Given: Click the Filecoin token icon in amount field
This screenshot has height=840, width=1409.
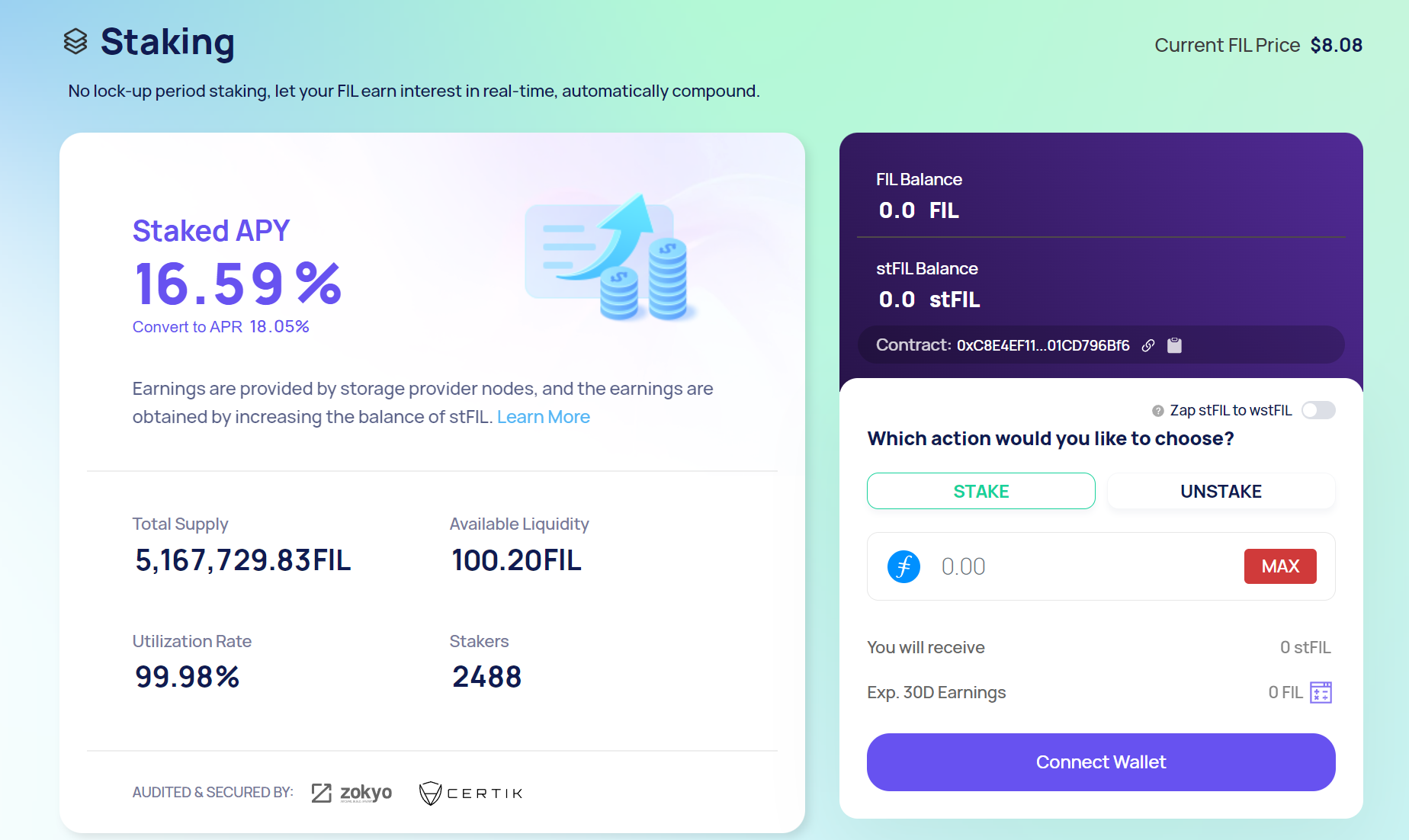Looking at the screenshot, I should point(903,566).
